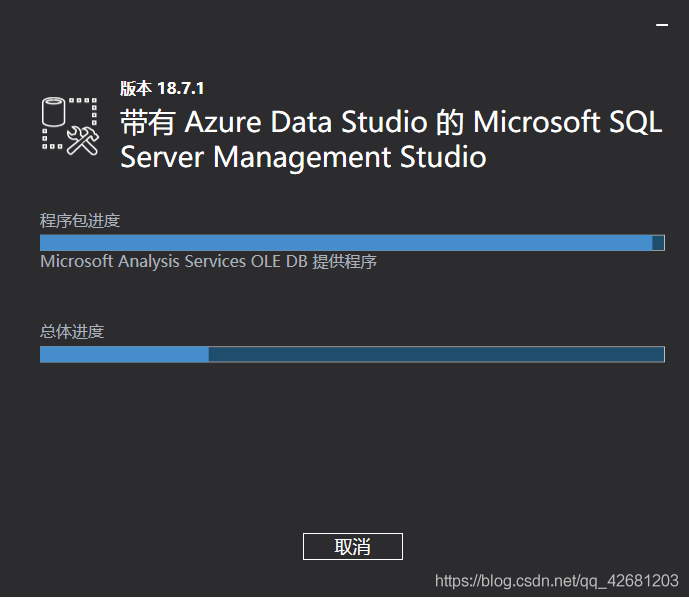Viewport: 689px width, 600px height.
Task: Click Microsoft Analysis Services OLE DB status text
Action: (173, 262)
